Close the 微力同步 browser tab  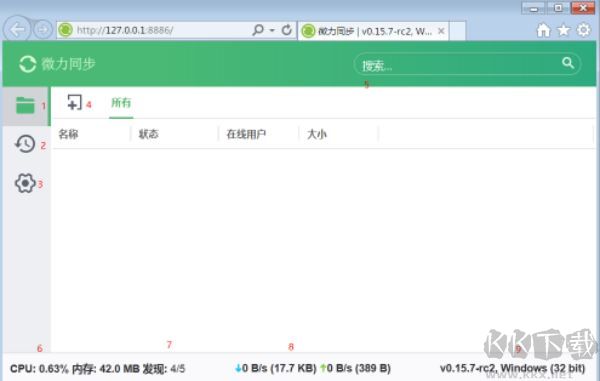(441, 31)
